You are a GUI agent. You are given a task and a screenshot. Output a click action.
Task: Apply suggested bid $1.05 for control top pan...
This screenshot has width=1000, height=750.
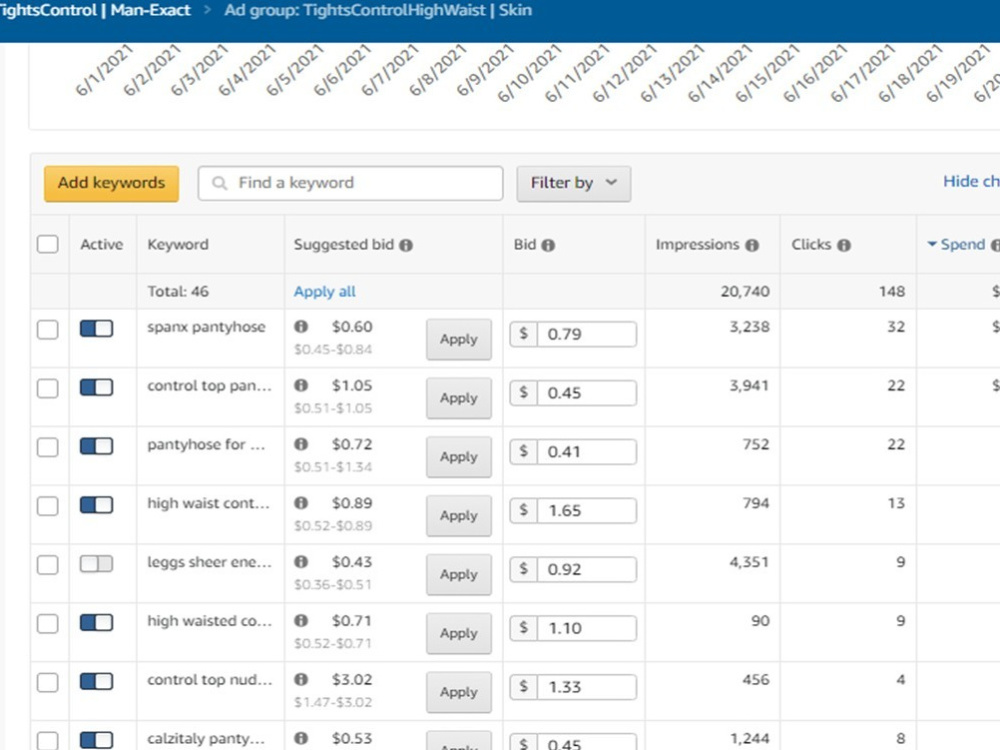pos(459,398)
